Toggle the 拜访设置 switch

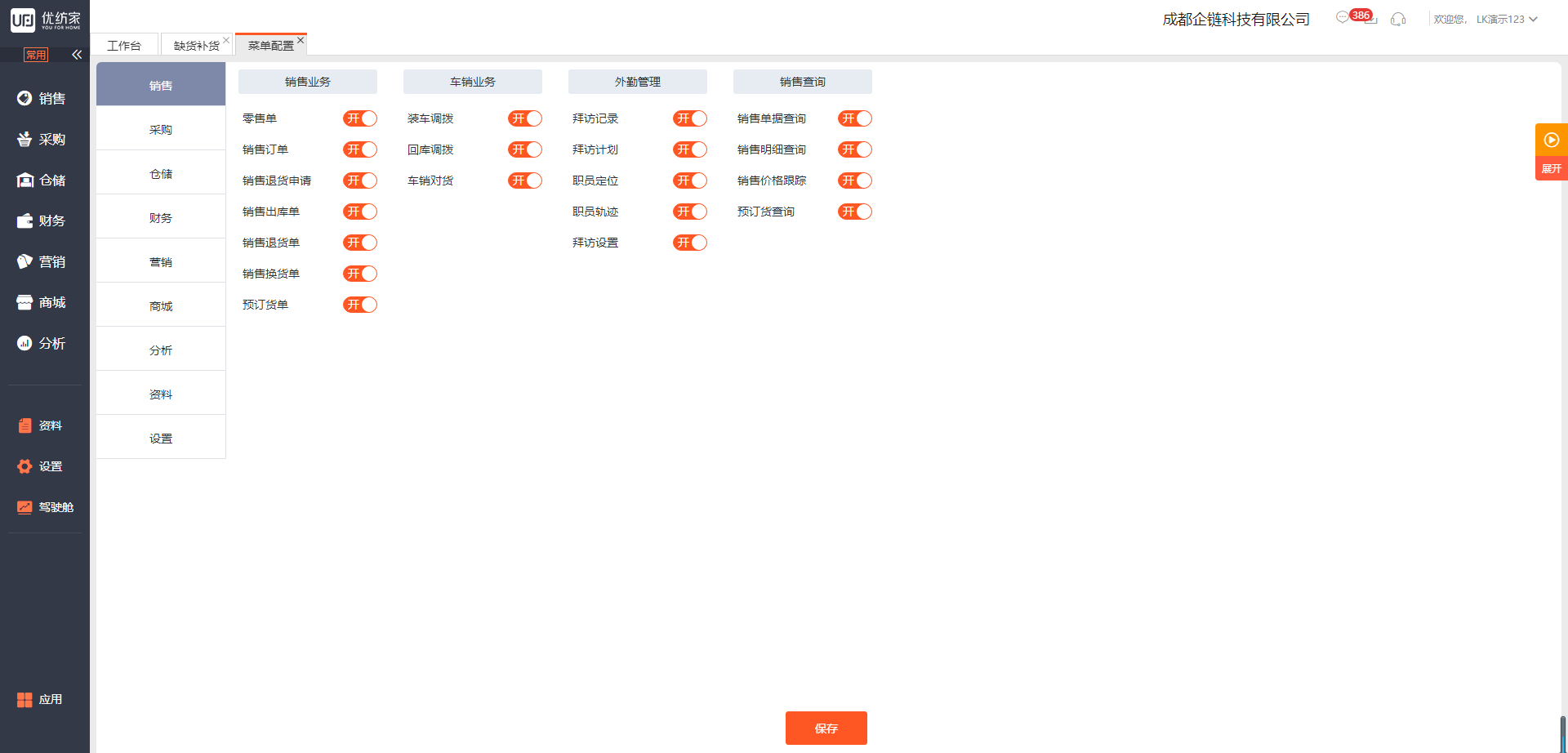click(x=690, y=243)
